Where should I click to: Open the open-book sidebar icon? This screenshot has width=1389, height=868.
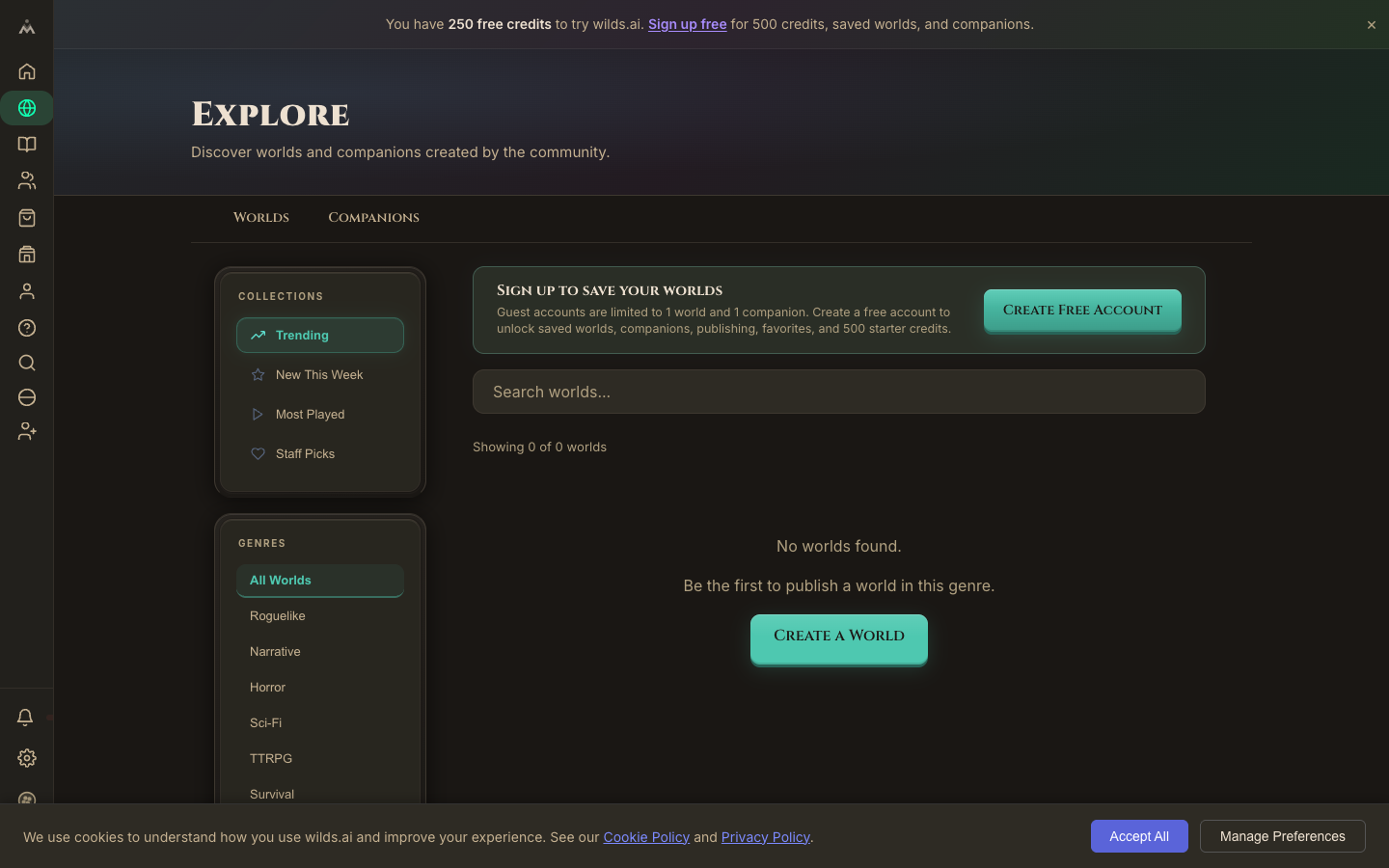[x=27, y=145]
